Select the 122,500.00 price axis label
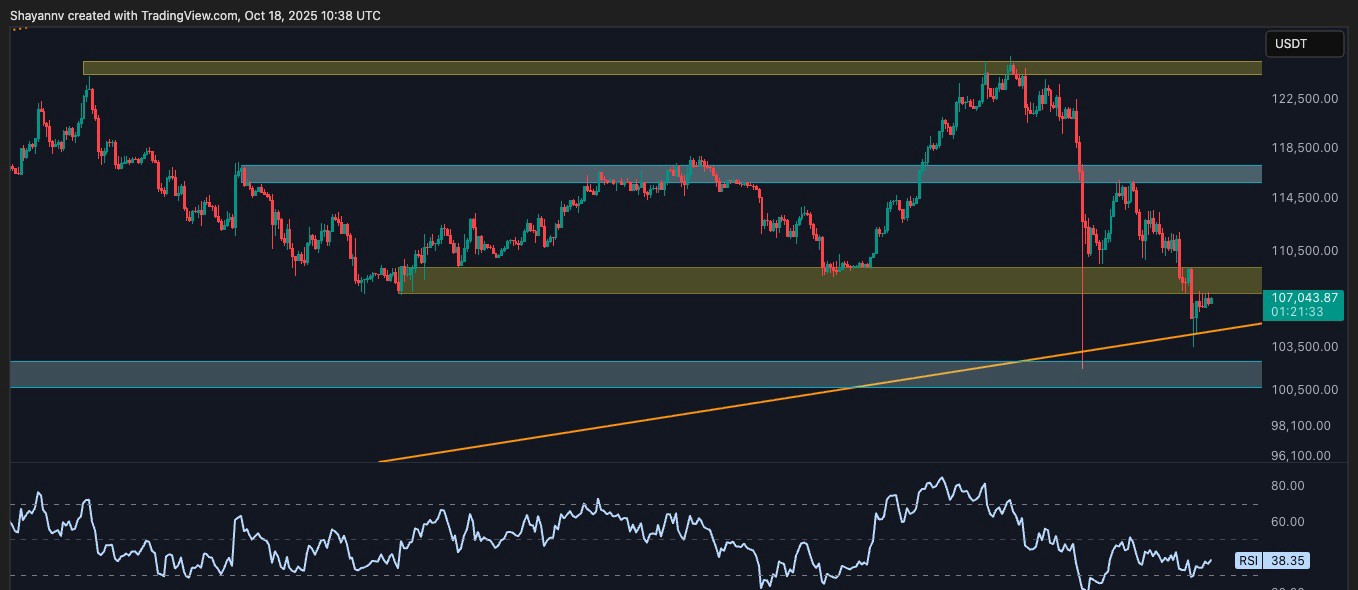The image size is (1358, 590). [1305, 98]
